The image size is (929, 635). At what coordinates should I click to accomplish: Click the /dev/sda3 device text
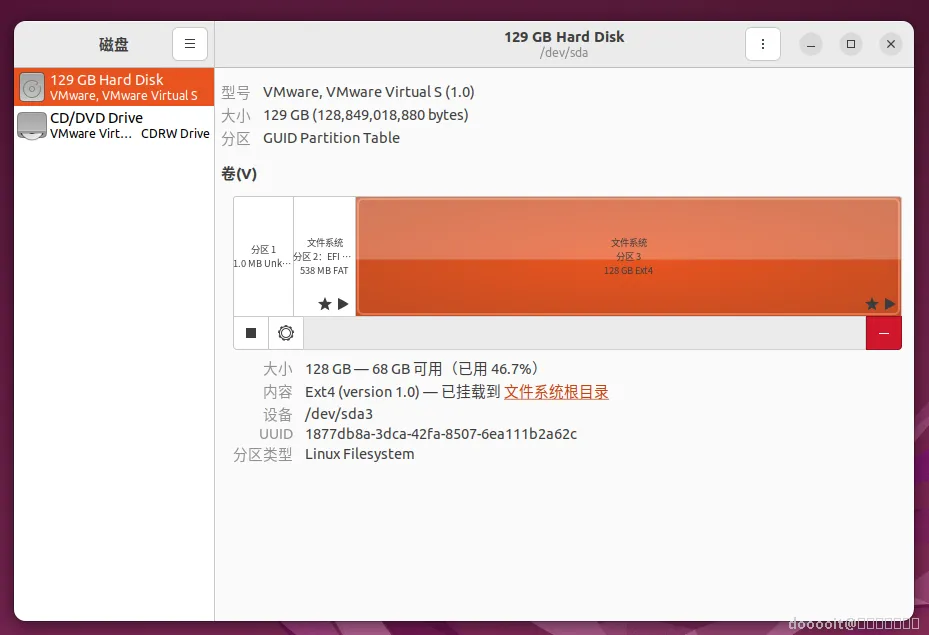[x=339, y=414]
